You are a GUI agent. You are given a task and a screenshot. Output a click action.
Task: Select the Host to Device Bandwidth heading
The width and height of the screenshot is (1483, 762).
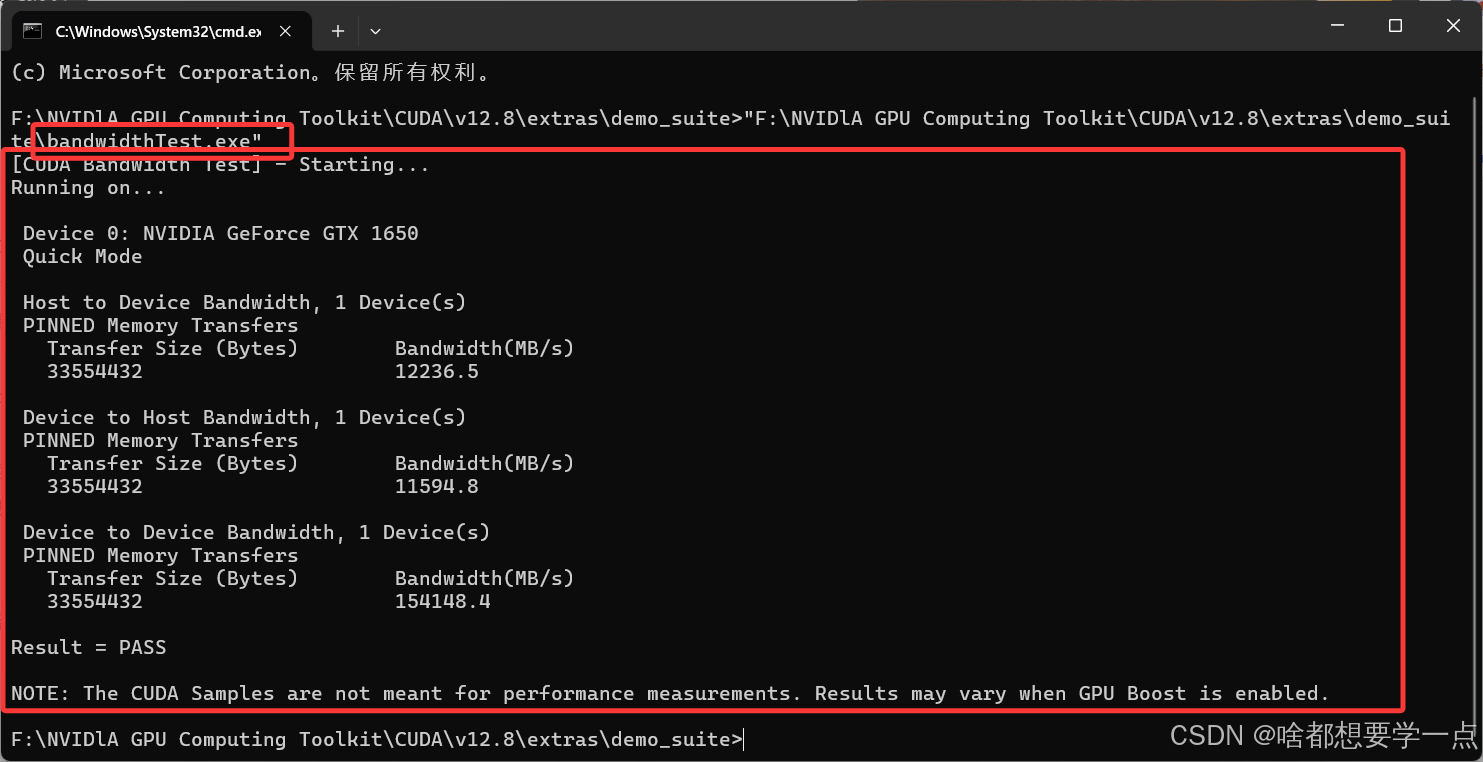[x=242, y=302]
